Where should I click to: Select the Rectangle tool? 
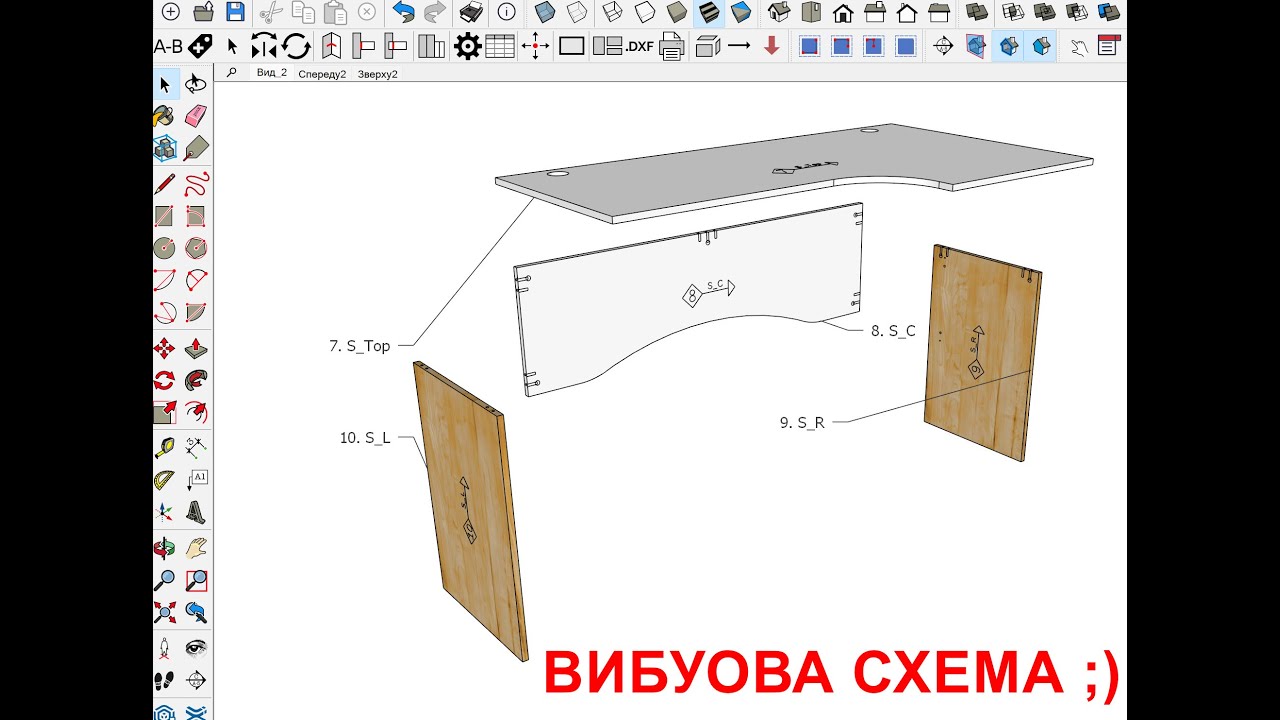click(x=165, y=216)
